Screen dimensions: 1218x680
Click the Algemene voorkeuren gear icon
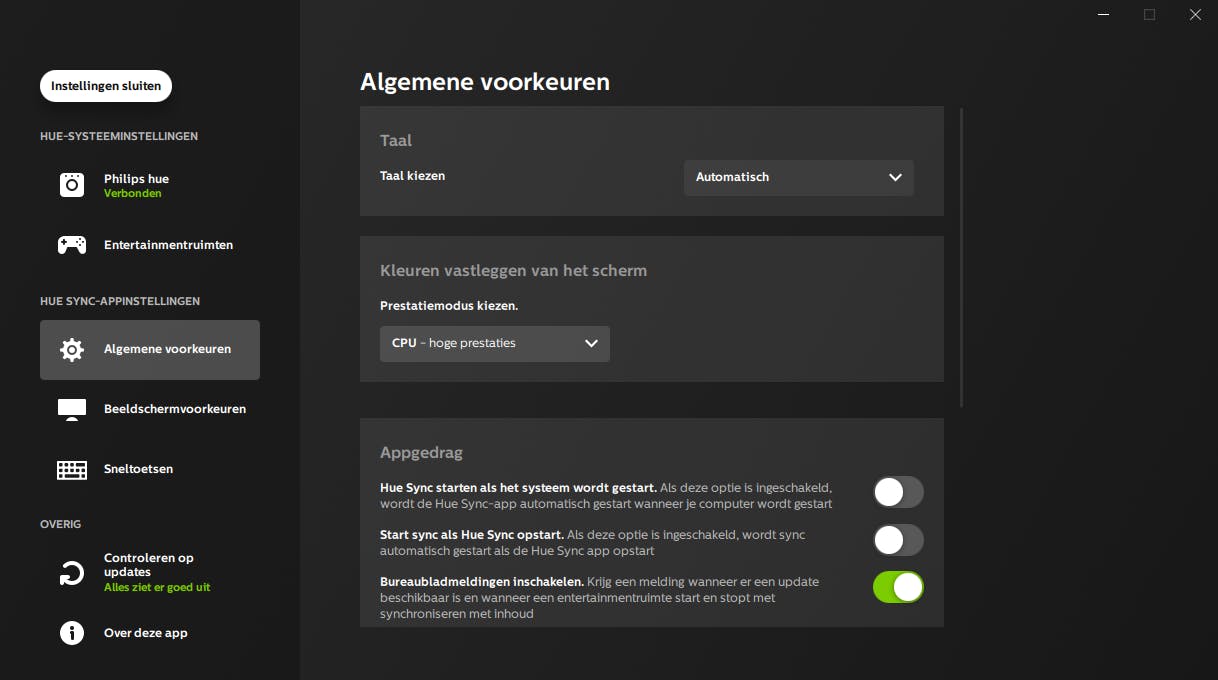[72, 350]
